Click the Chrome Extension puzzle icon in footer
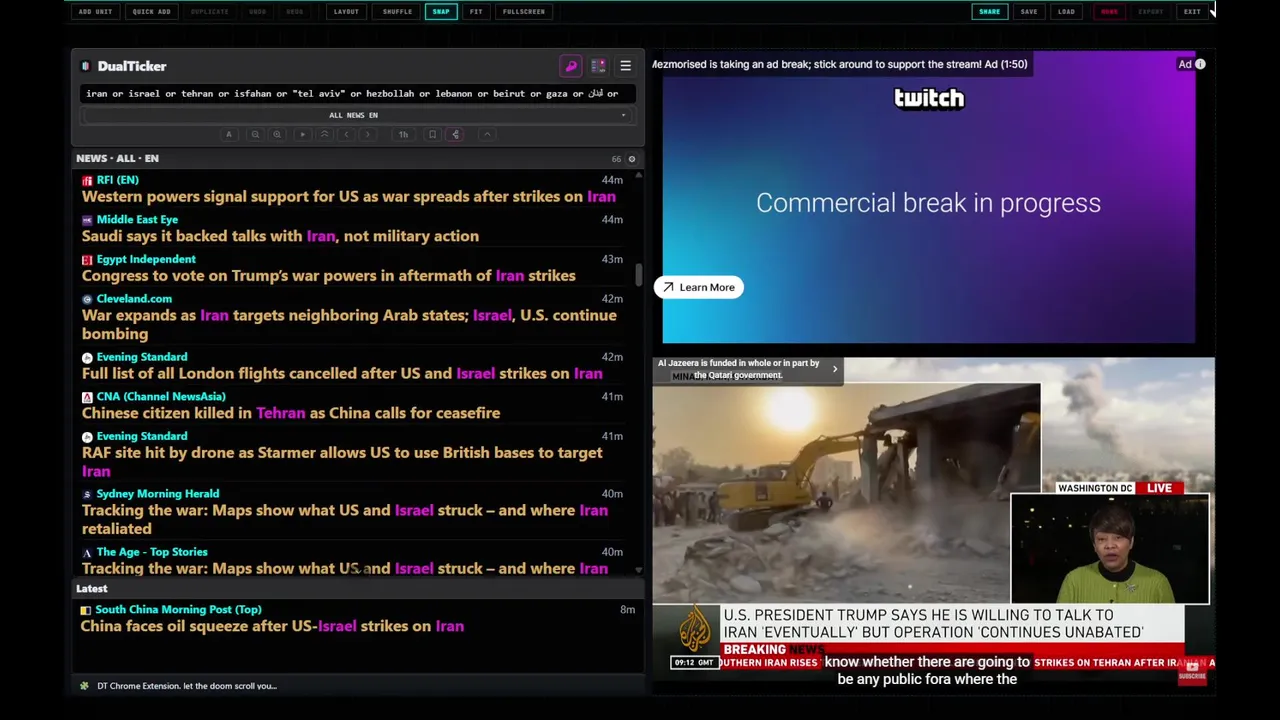The height and width of the screenshot is (720, 1280). (84, 686)
